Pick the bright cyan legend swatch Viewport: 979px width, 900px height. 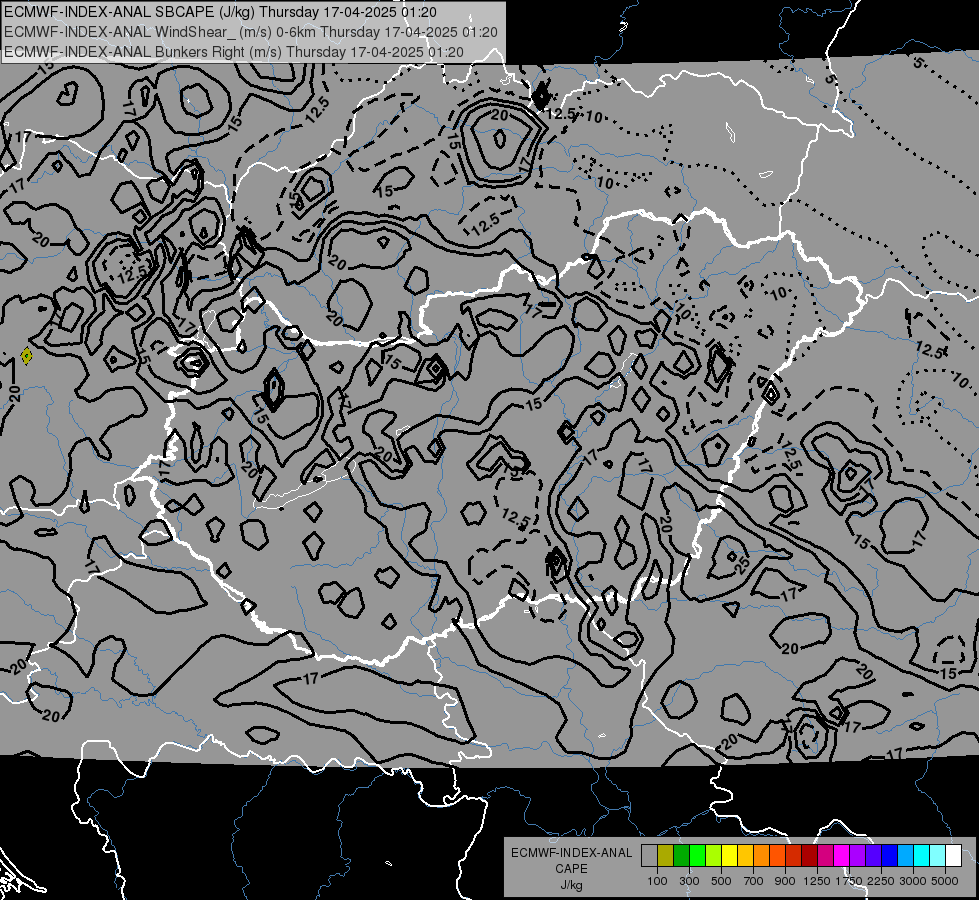[922, 856]
